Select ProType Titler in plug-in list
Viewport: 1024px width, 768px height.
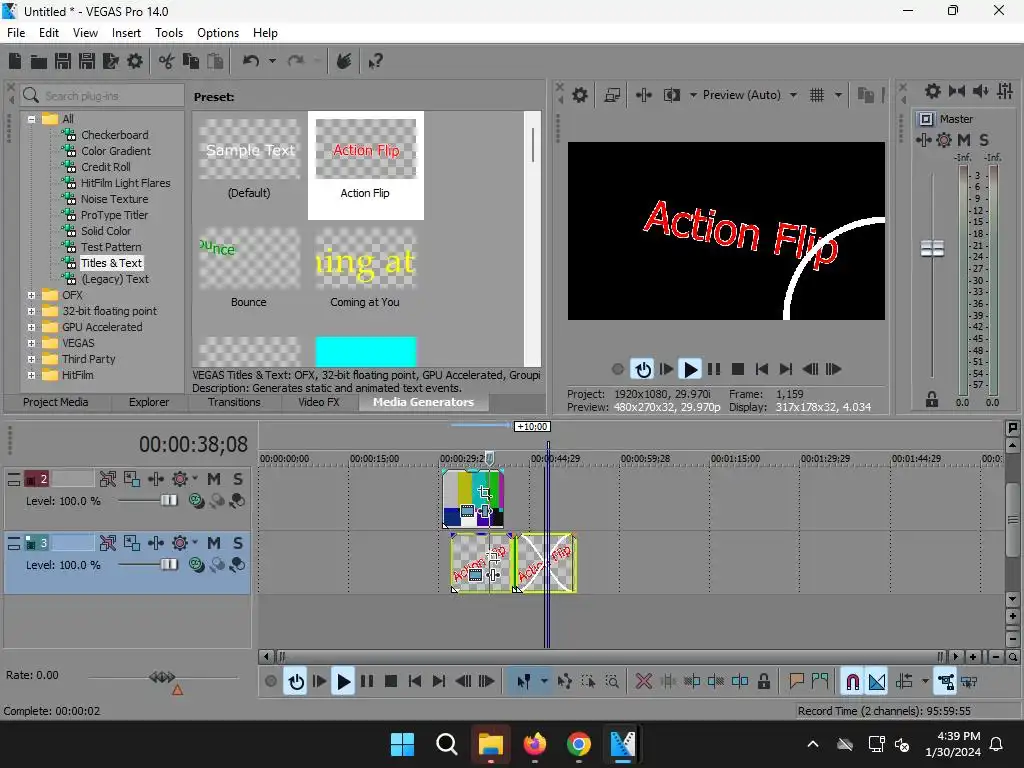tap(114, 215)
